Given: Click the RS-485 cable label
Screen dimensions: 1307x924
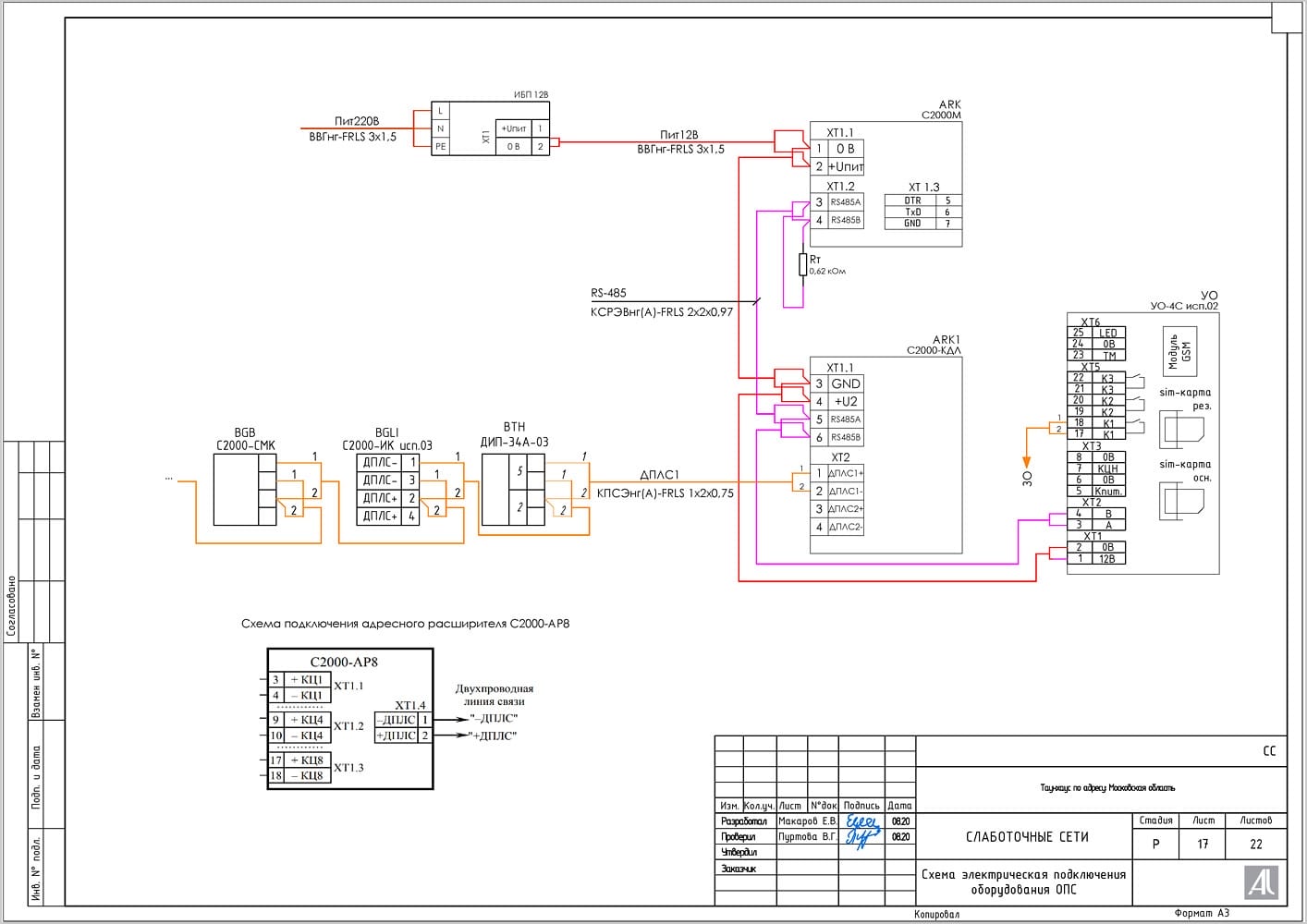Looking at the screenshot, I should 608,293.
